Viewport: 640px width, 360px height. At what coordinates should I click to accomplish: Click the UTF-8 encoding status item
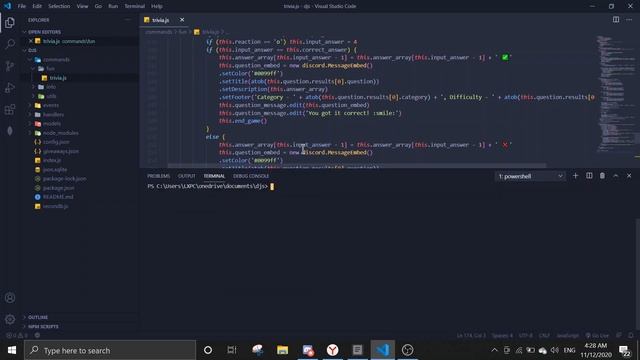(x=526, y=335)
